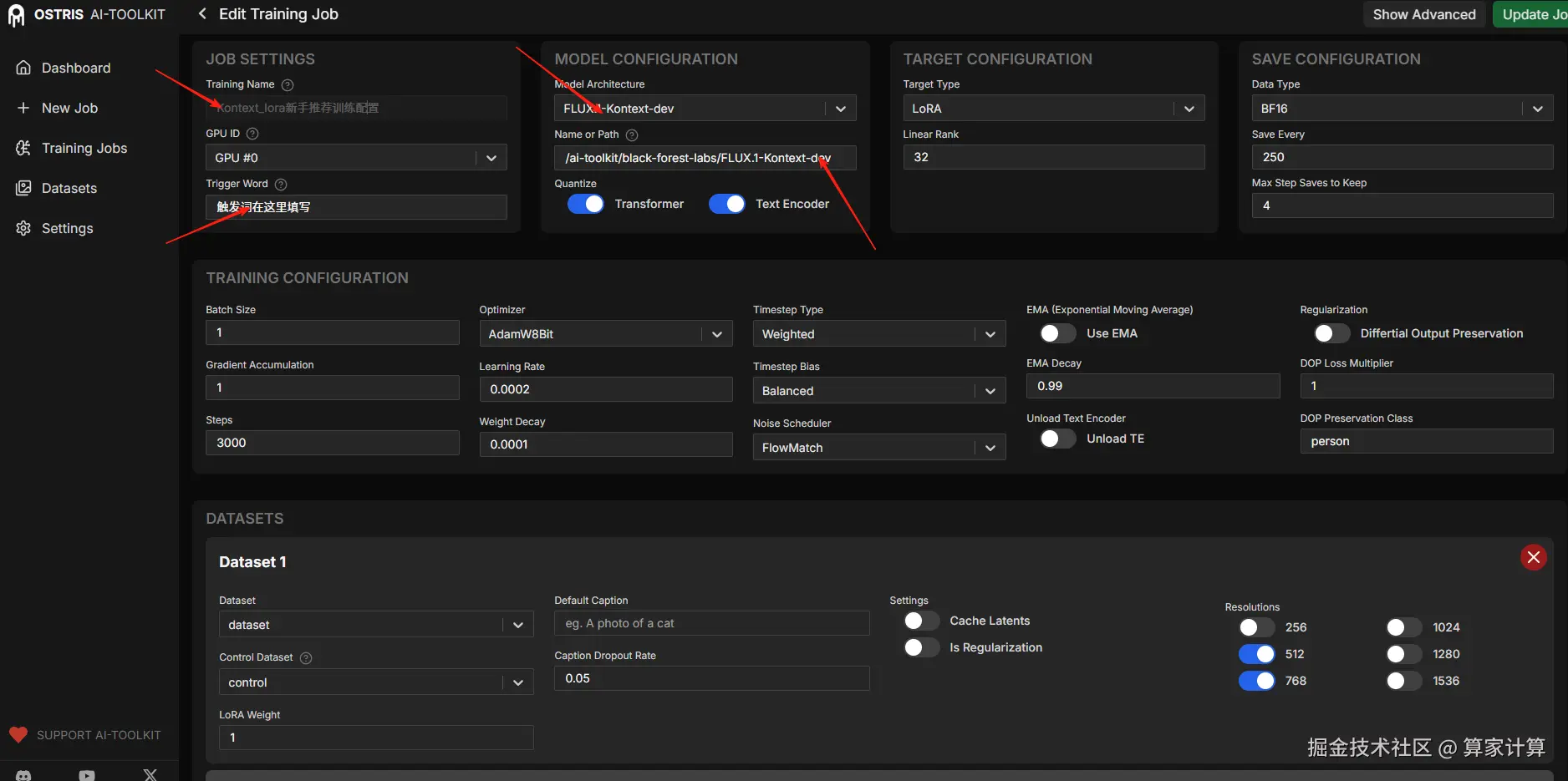Click the Dashboard home icon

point(23,68)
